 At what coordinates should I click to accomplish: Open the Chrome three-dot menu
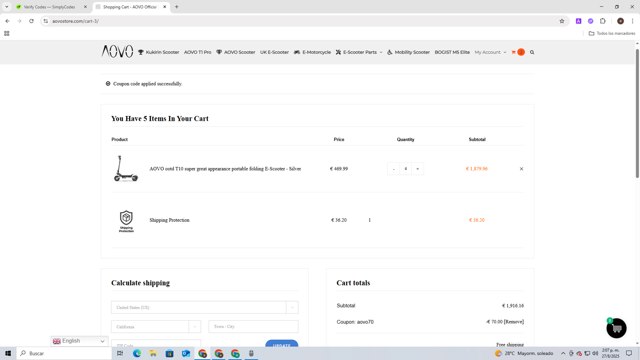(632, 21)
